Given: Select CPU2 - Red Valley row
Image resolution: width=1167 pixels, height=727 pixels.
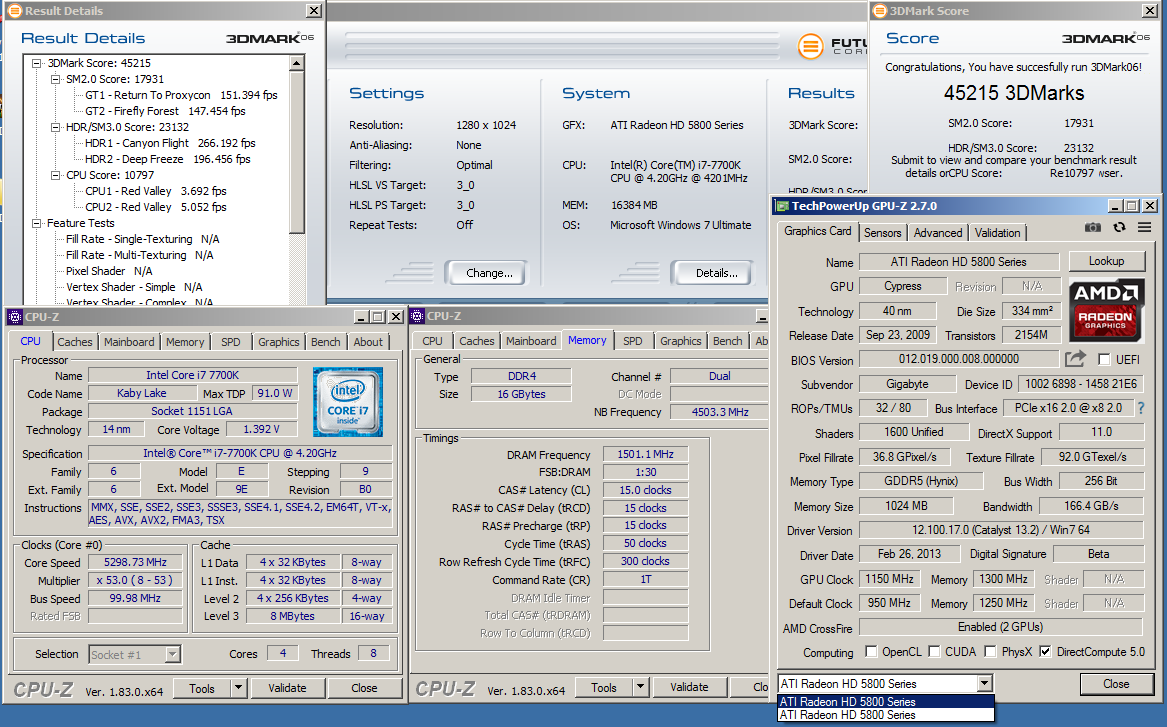Looking at the screenshot, I should tap(156, 208).
